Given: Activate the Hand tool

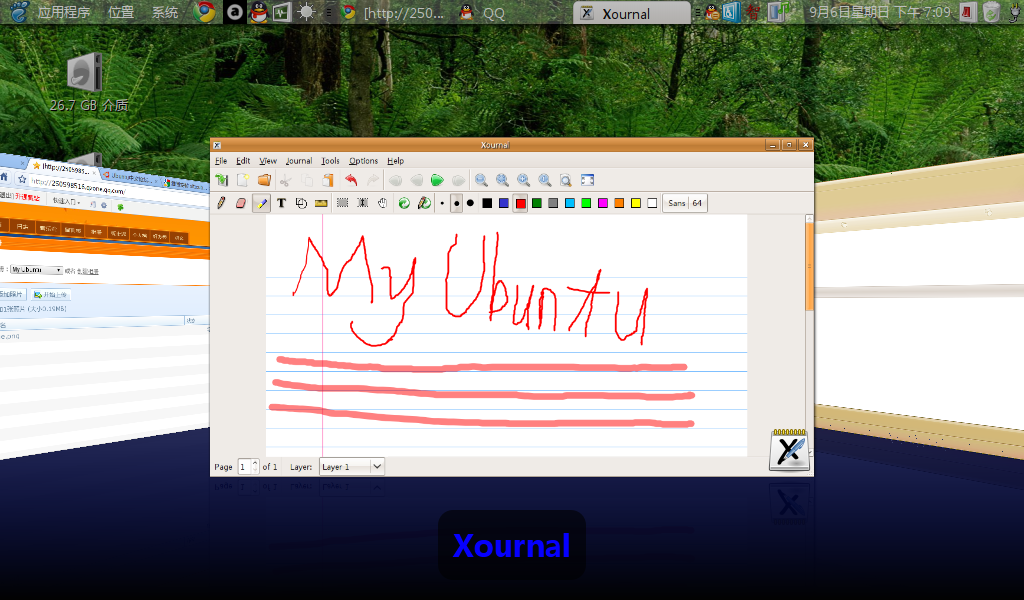Looking at the screenshot, I should pos(382,203).
